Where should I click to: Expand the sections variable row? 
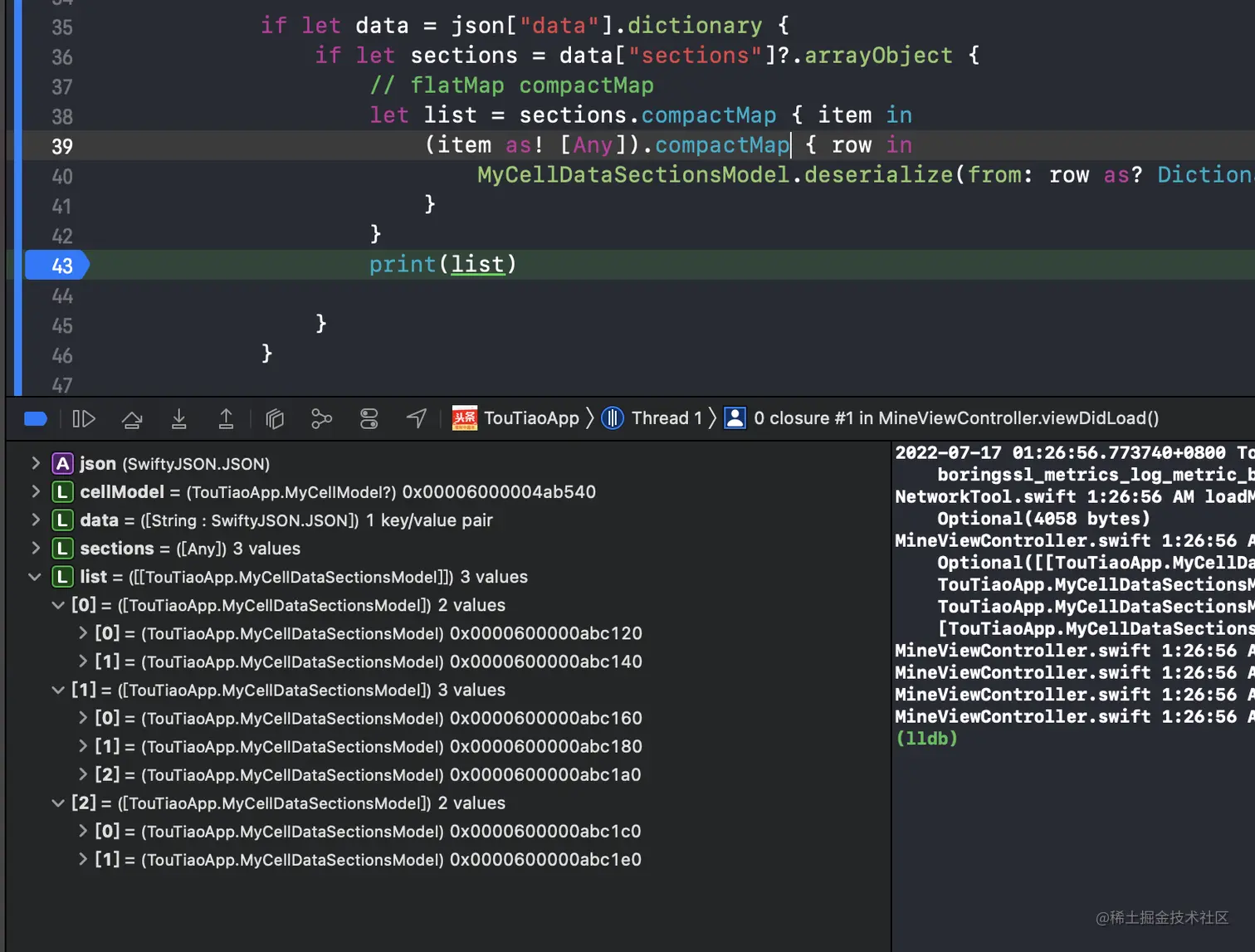(36, 548)
